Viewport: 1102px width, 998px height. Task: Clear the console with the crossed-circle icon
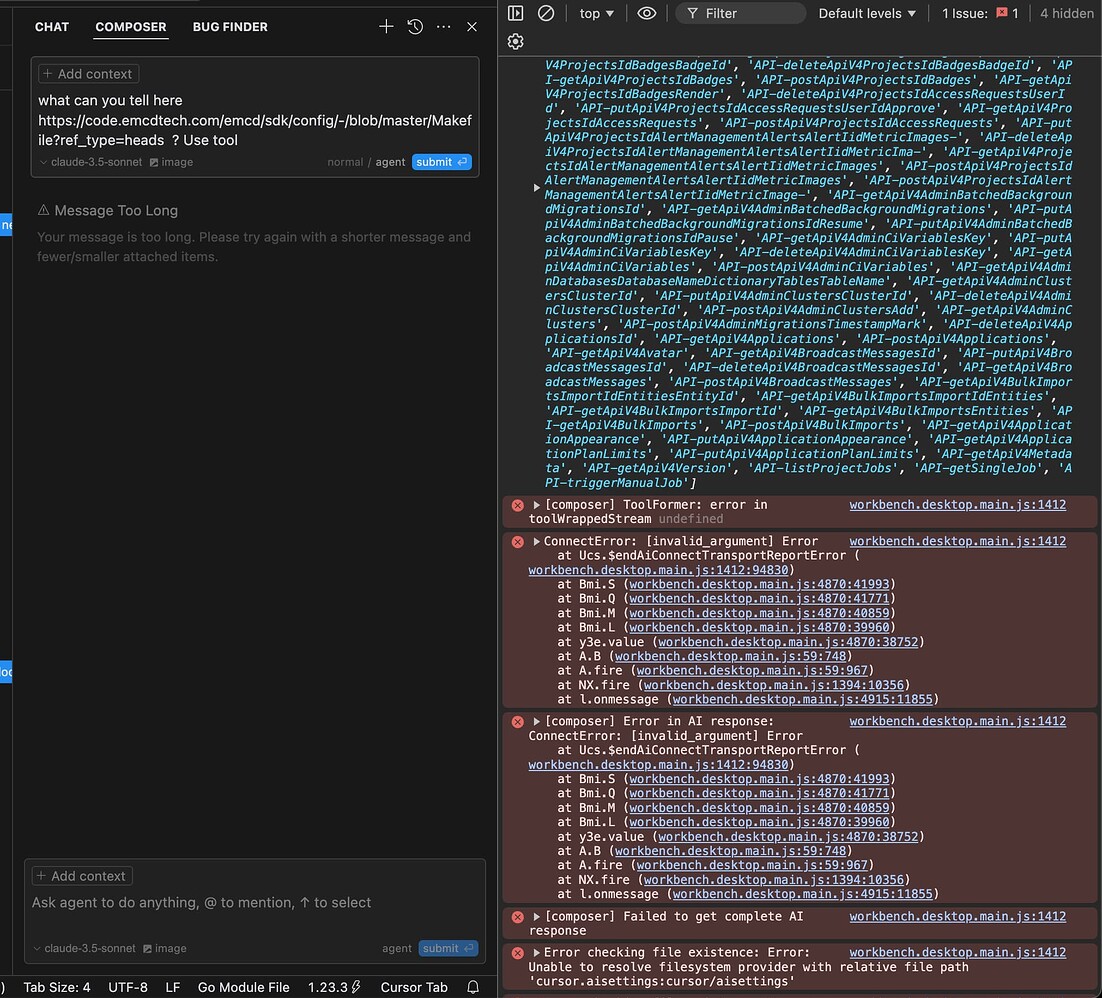point(545,13)
